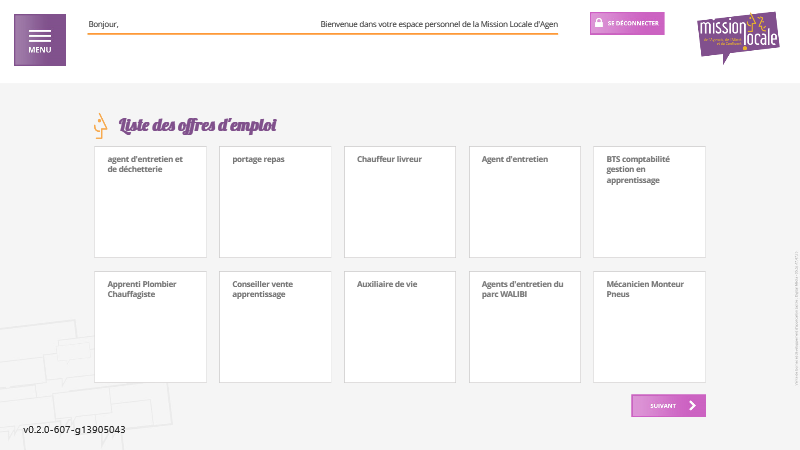Open the 'Agent d'entretien' job card
Viewport: 800px width, 450px height.
(525, 202)
